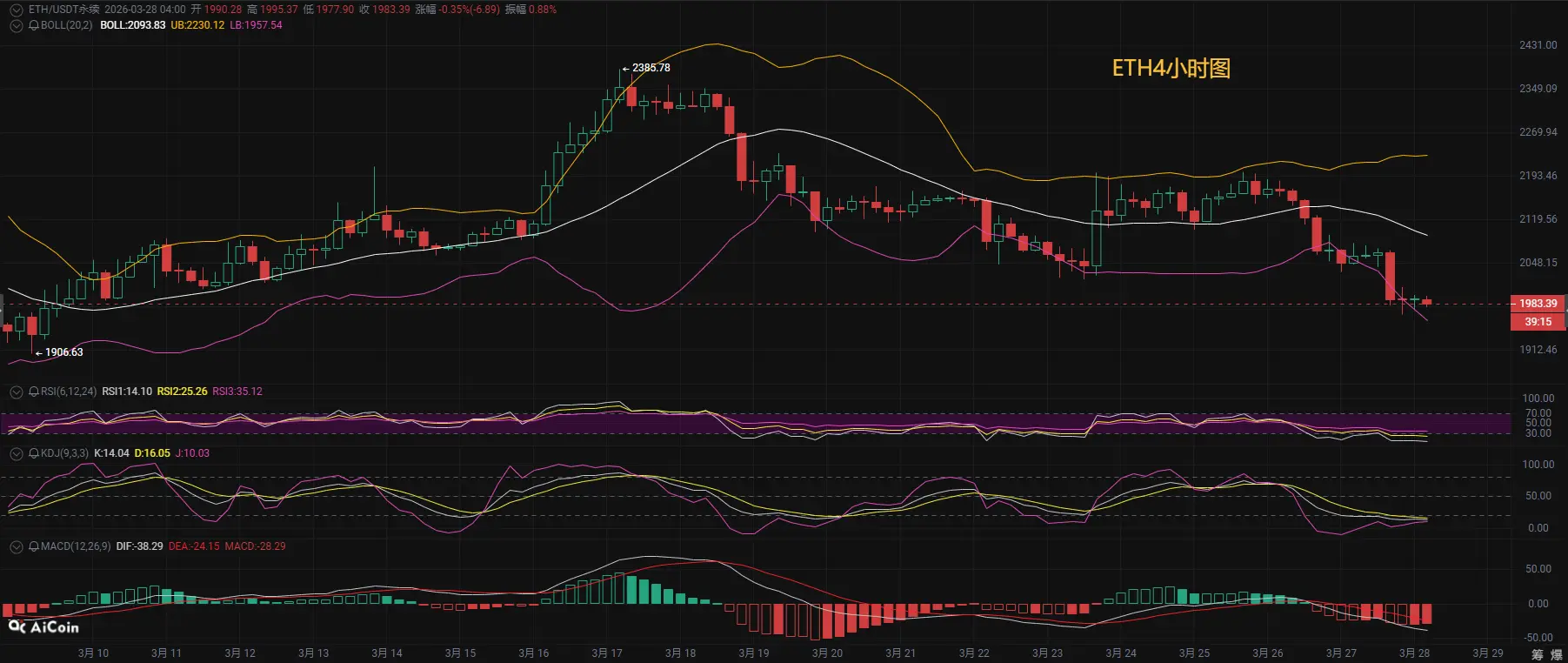Click the ETH4小时图 chart annotation
The image size is (1568, 663).
[1171, 69]
